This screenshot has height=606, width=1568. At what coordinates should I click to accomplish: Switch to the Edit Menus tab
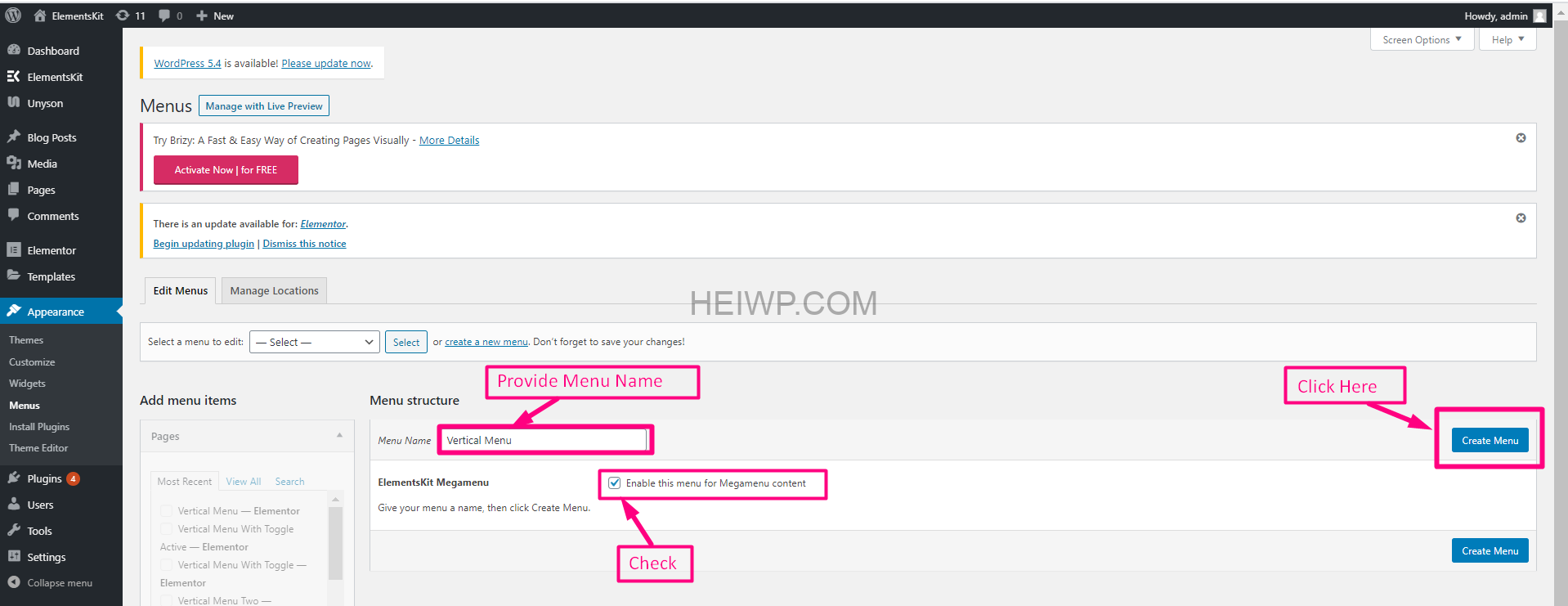pyautogui.click(x=181, y=290)
